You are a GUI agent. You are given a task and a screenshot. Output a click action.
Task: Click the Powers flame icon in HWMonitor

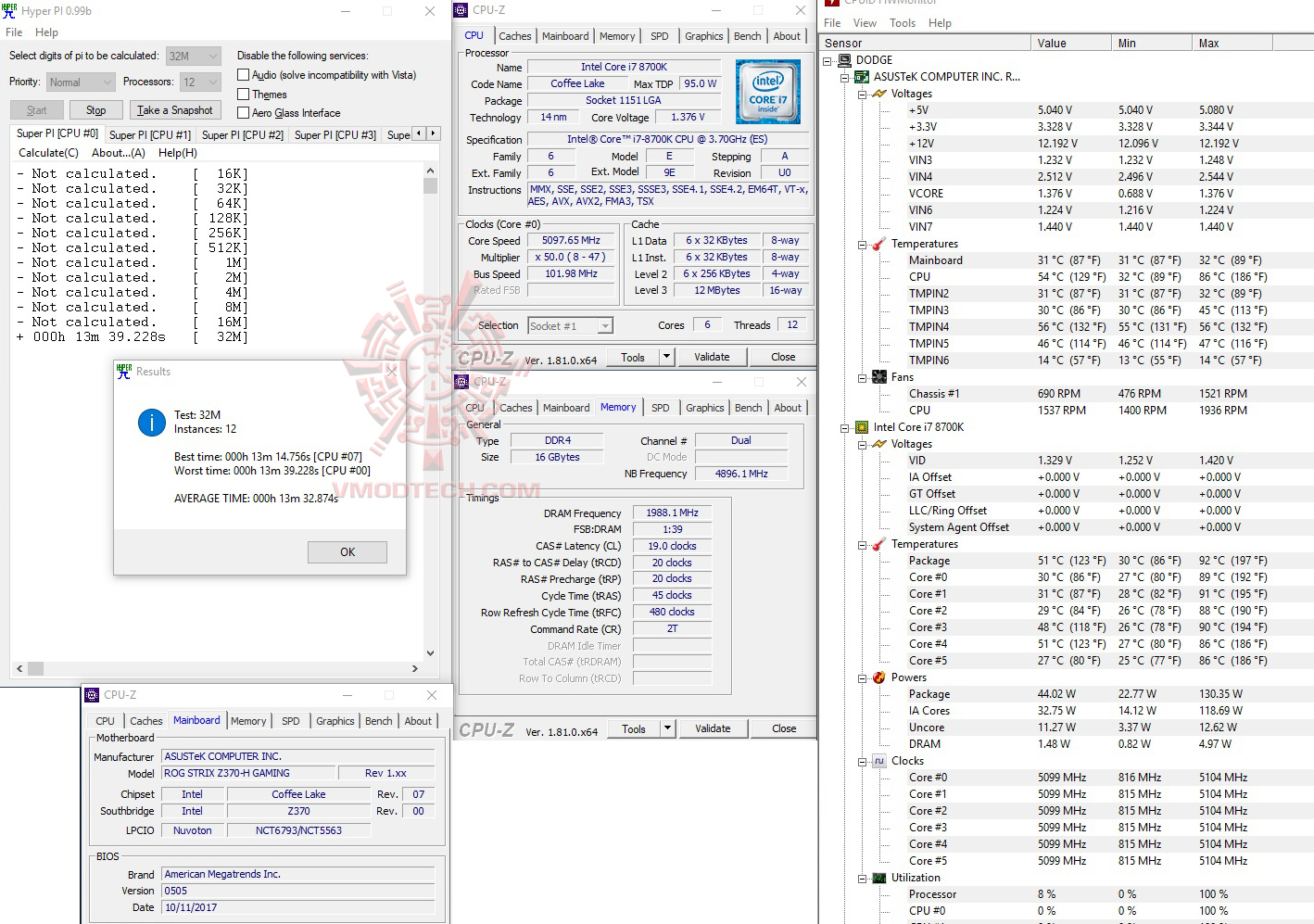pos(879,677)
